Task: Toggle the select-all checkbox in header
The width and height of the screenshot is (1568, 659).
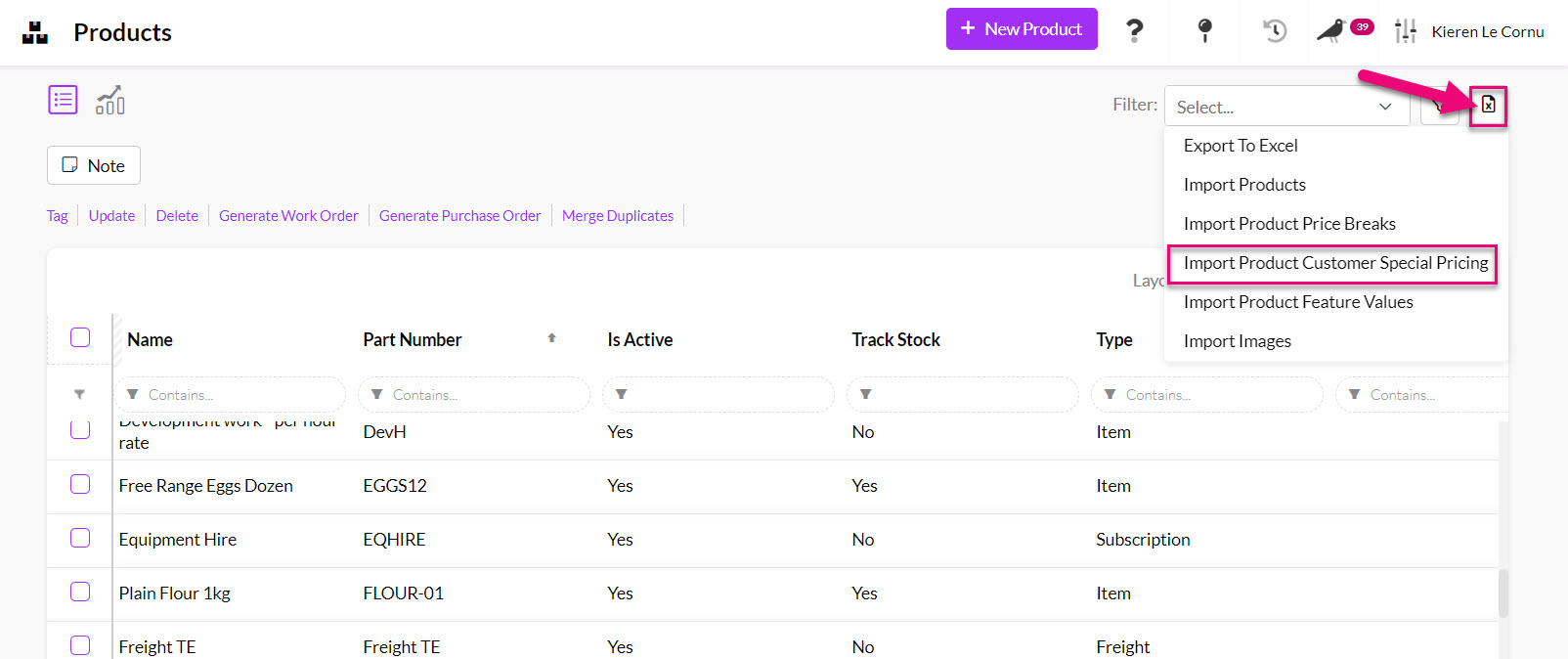Action: (x=80, y=338)
